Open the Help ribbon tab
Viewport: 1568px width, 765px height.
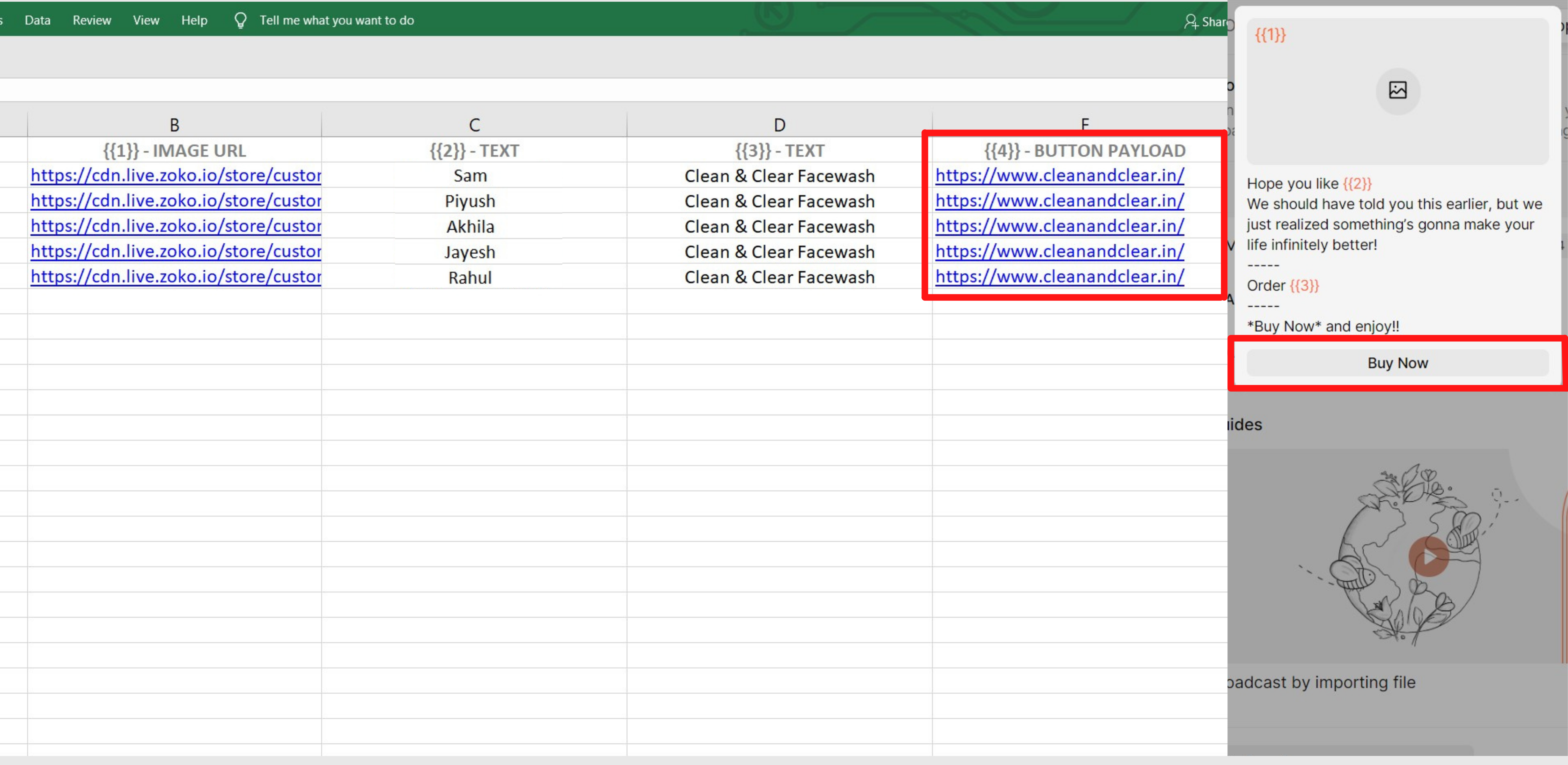194,21
